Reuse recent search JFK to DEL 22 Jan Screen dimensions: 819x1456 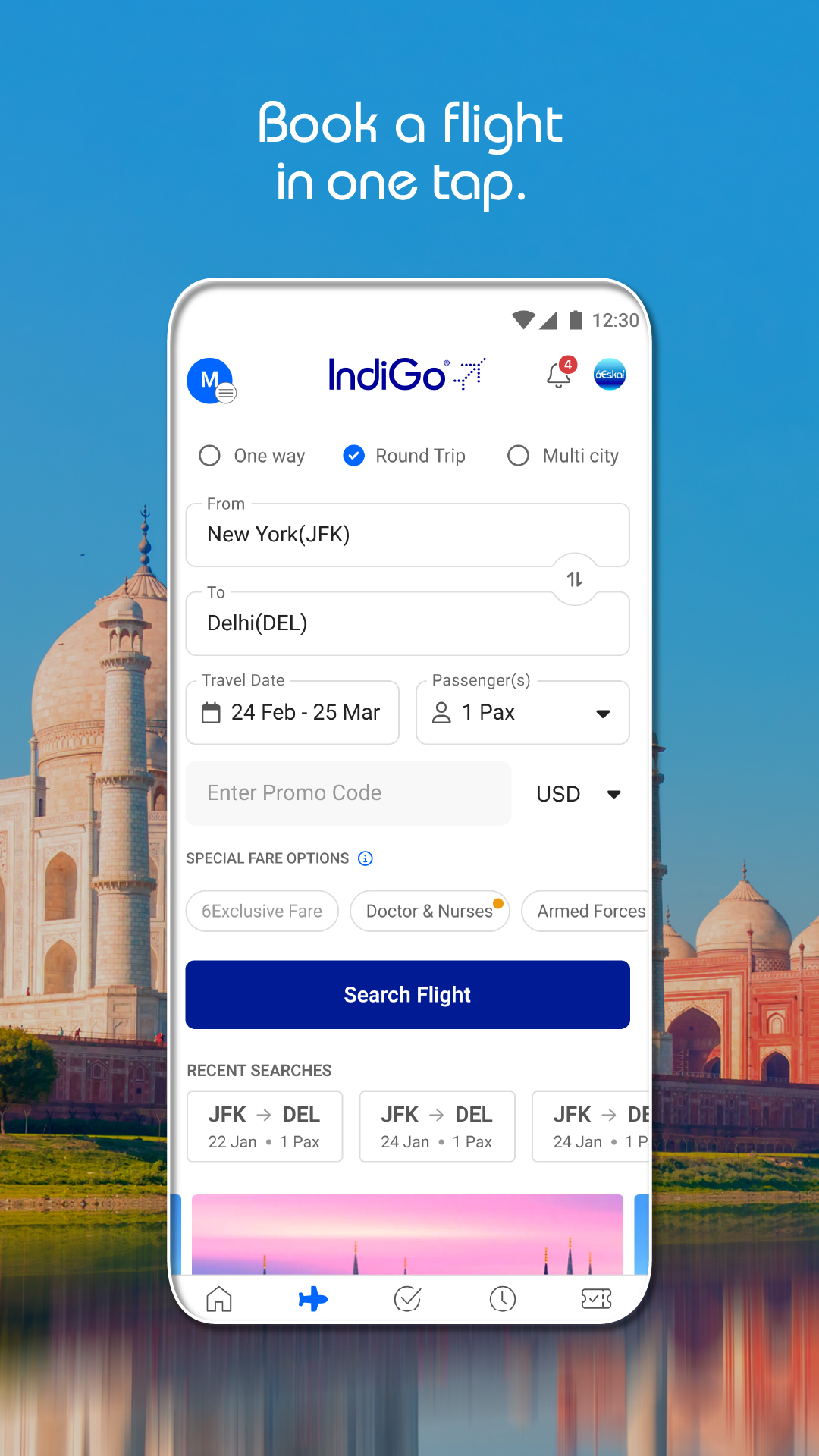(265, 1127)
